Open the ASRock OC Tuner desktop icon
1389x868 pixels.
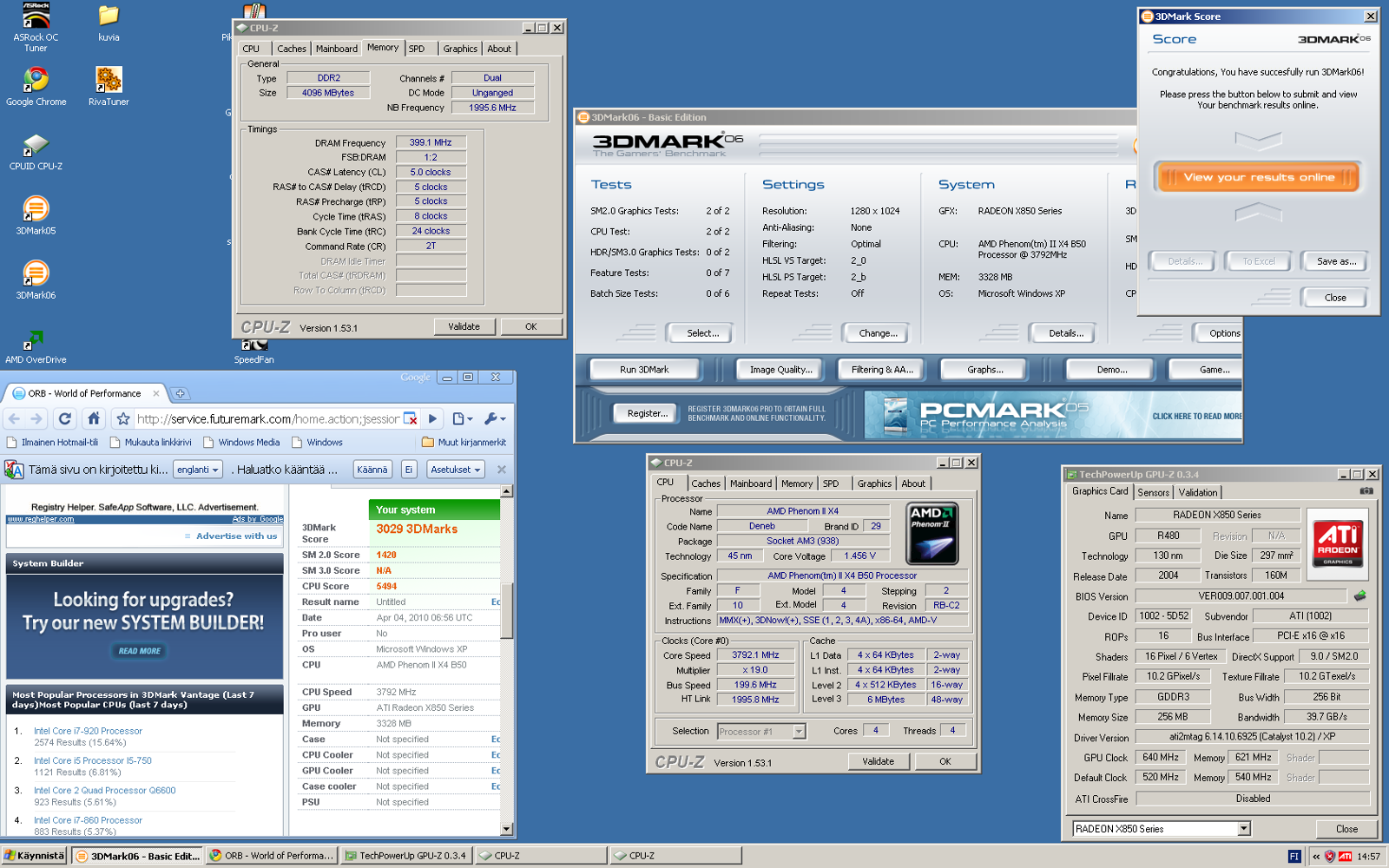(36, 28)
